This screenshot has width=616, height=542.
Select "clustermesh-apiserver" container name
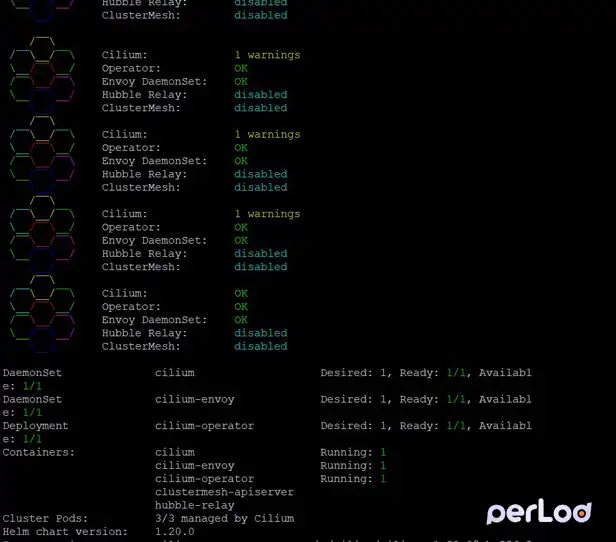[224, 492]
